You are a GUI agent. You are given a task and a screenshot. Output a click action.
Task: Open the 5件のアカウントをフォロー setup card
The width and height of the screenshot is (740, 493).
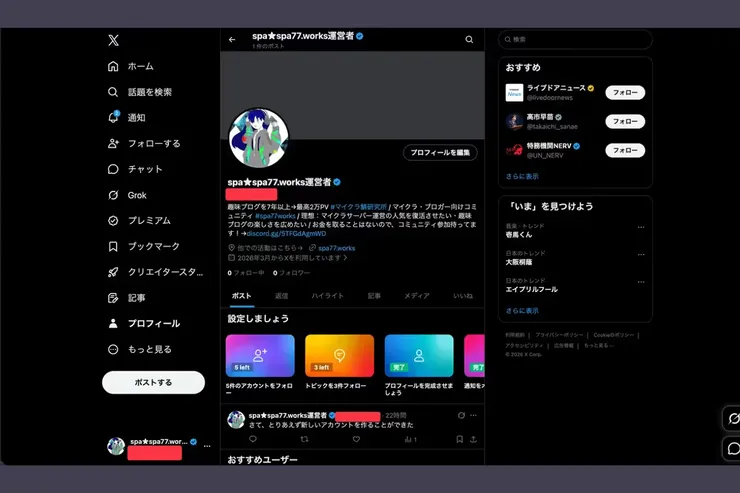(x=260, y=364)
